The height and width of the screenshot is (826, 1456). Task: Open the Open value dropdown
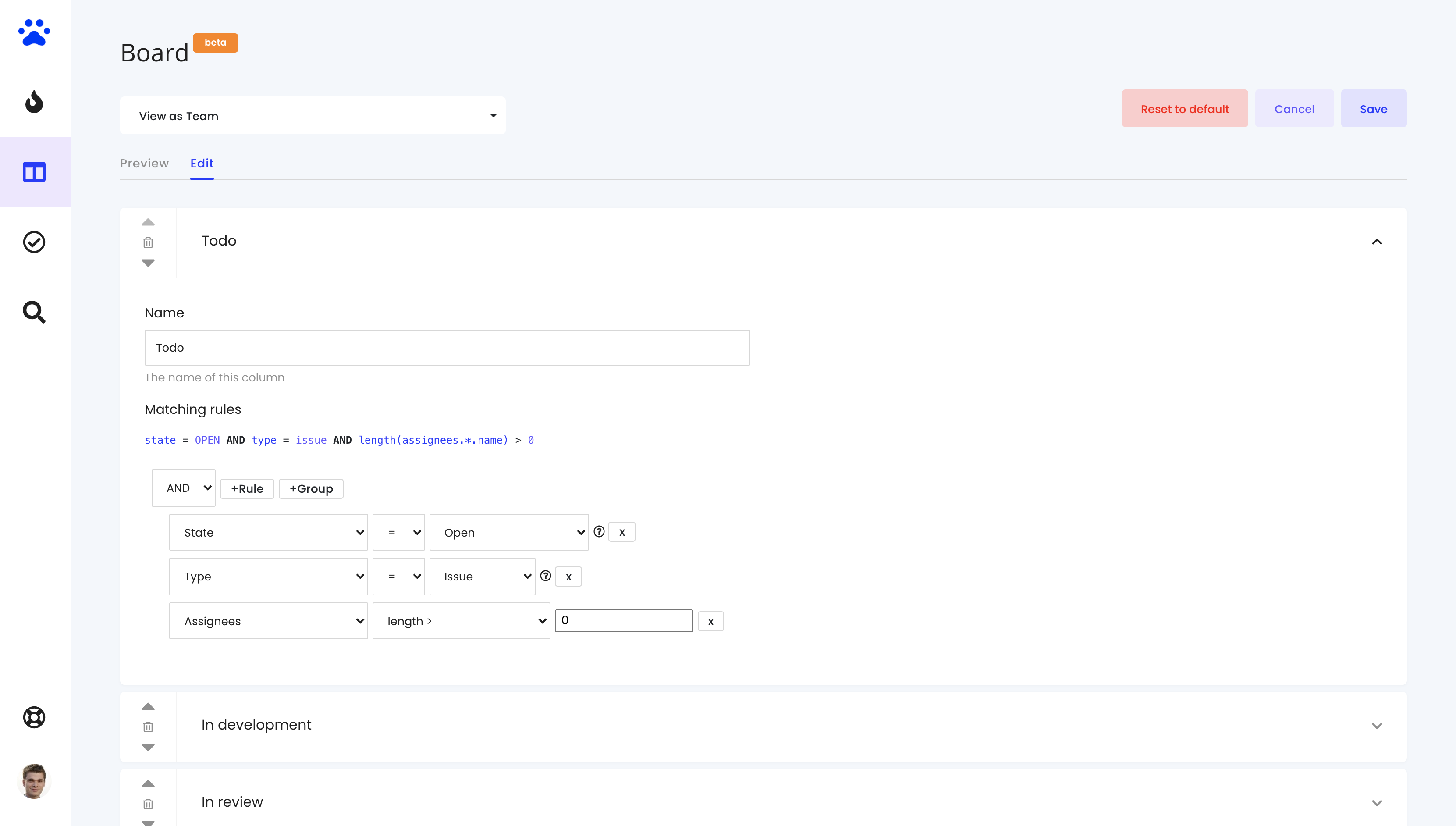(509, 532)
